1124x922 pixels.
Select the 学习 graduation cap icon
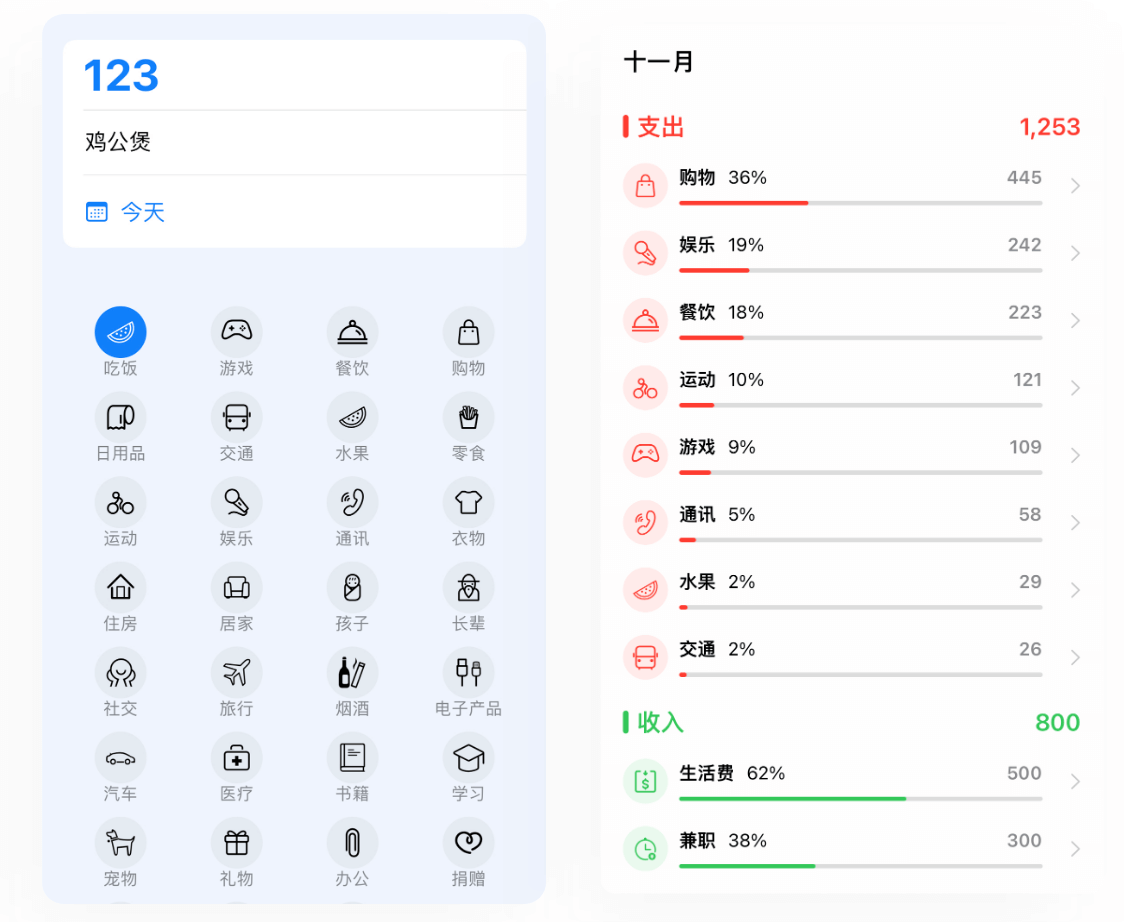[x=468, y=758]
